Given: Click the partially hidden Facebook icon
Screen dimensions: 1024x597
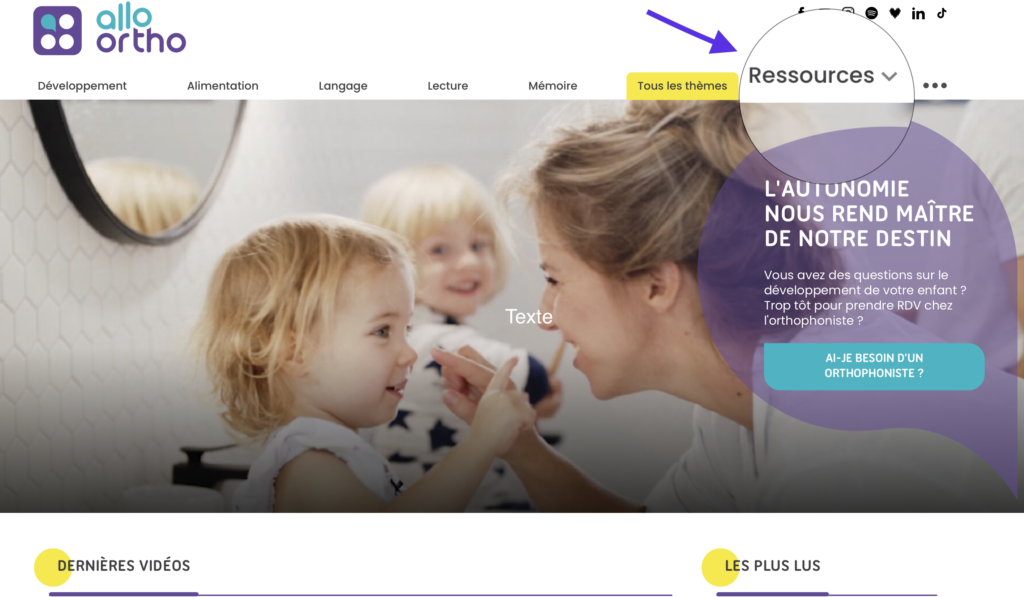Looking at the screenshot, I should click(801, 10).
